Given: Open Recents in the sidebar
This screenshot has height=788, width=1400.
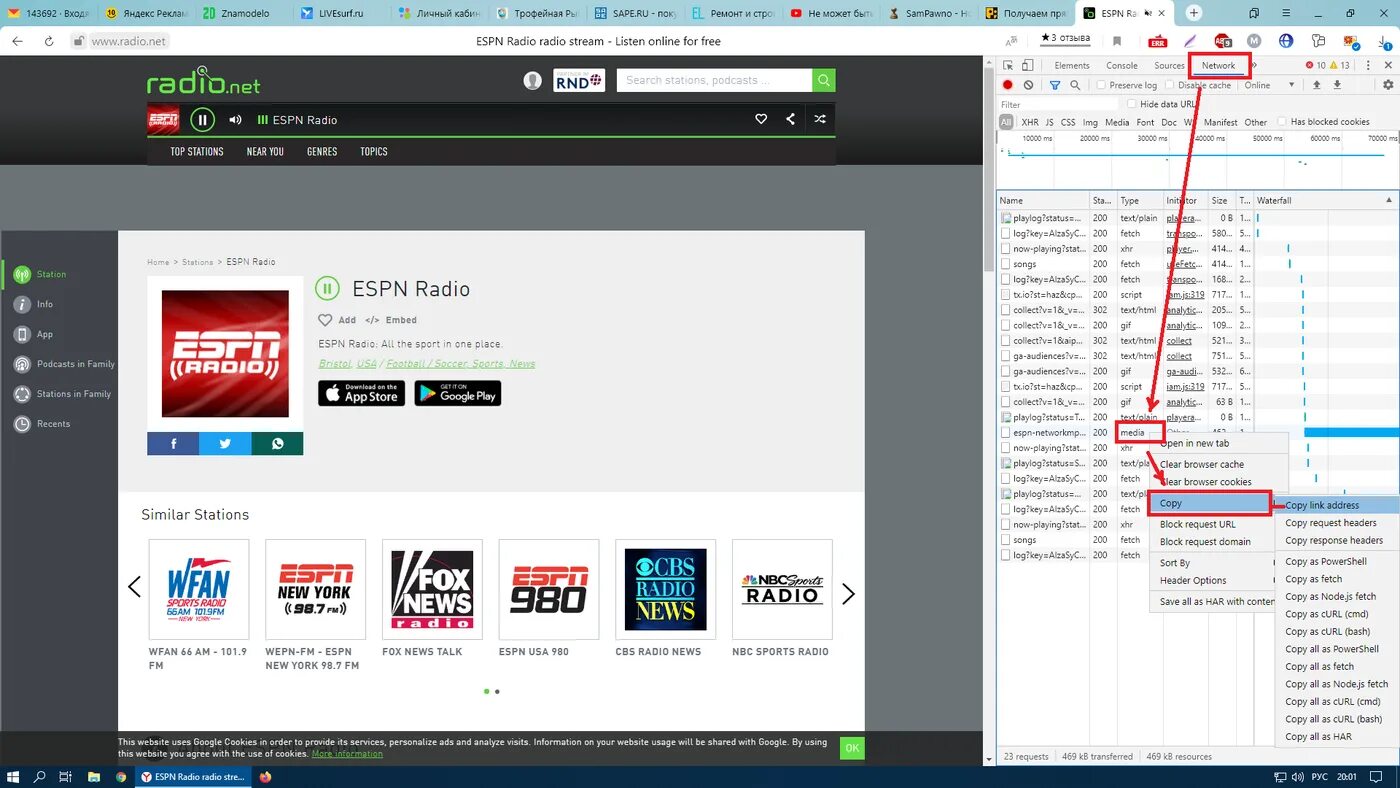Looking at the screenshot, I should point(42,424).
